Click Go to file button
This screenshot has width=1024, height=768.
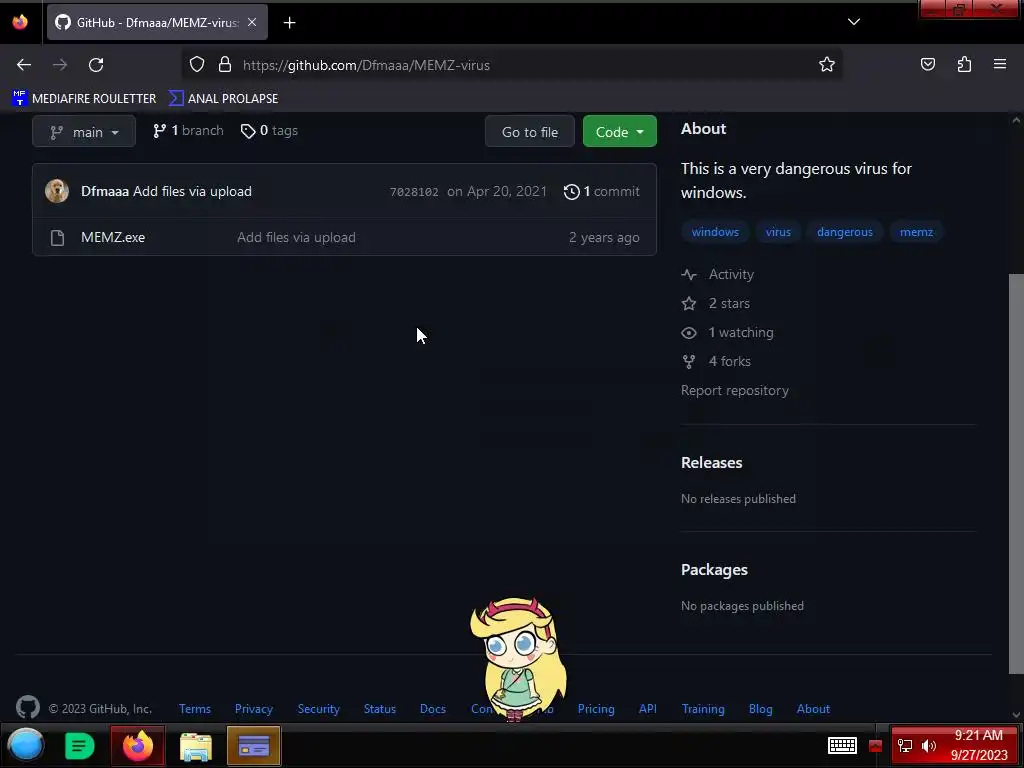[x=530, y=132]
